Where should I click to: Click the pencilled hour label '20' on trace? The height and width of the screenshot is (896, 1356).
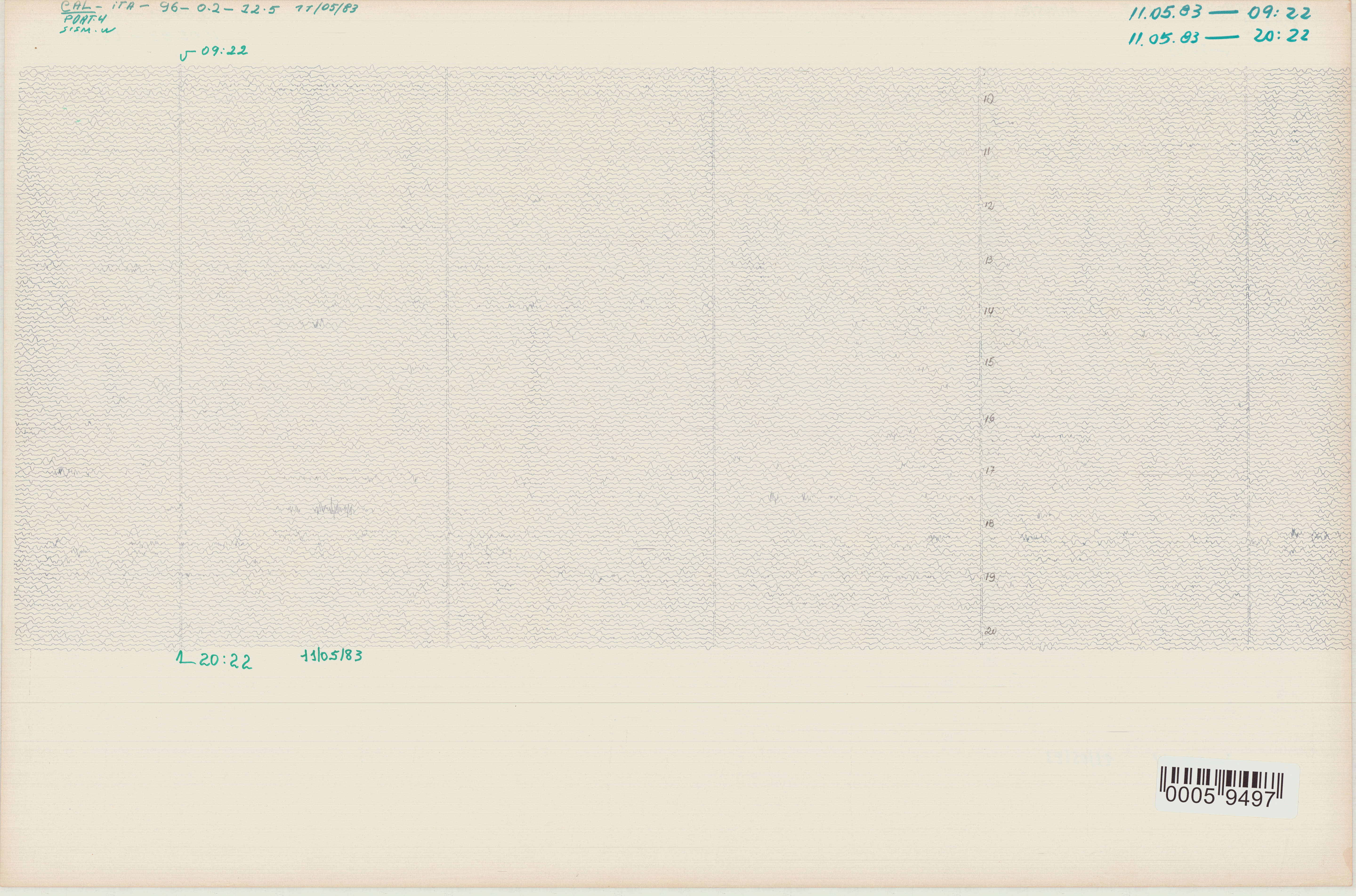click(991, 631)
